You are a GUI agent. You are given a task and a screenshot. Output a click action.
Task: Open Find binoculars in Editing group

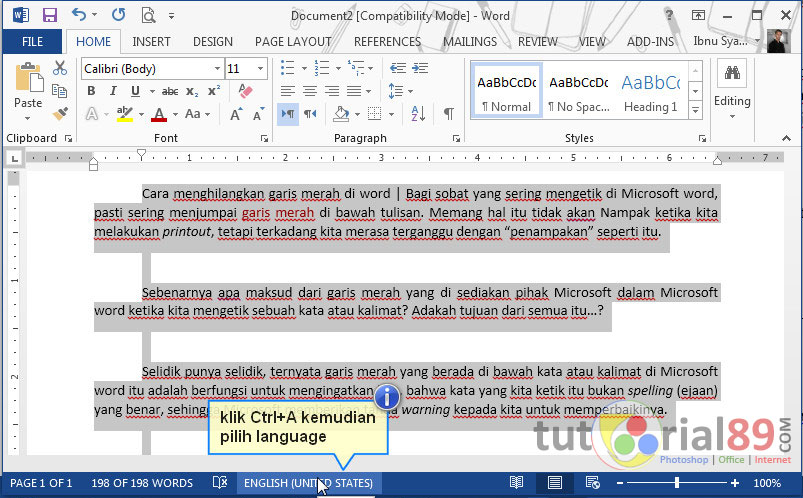click(x=732, y=73)
